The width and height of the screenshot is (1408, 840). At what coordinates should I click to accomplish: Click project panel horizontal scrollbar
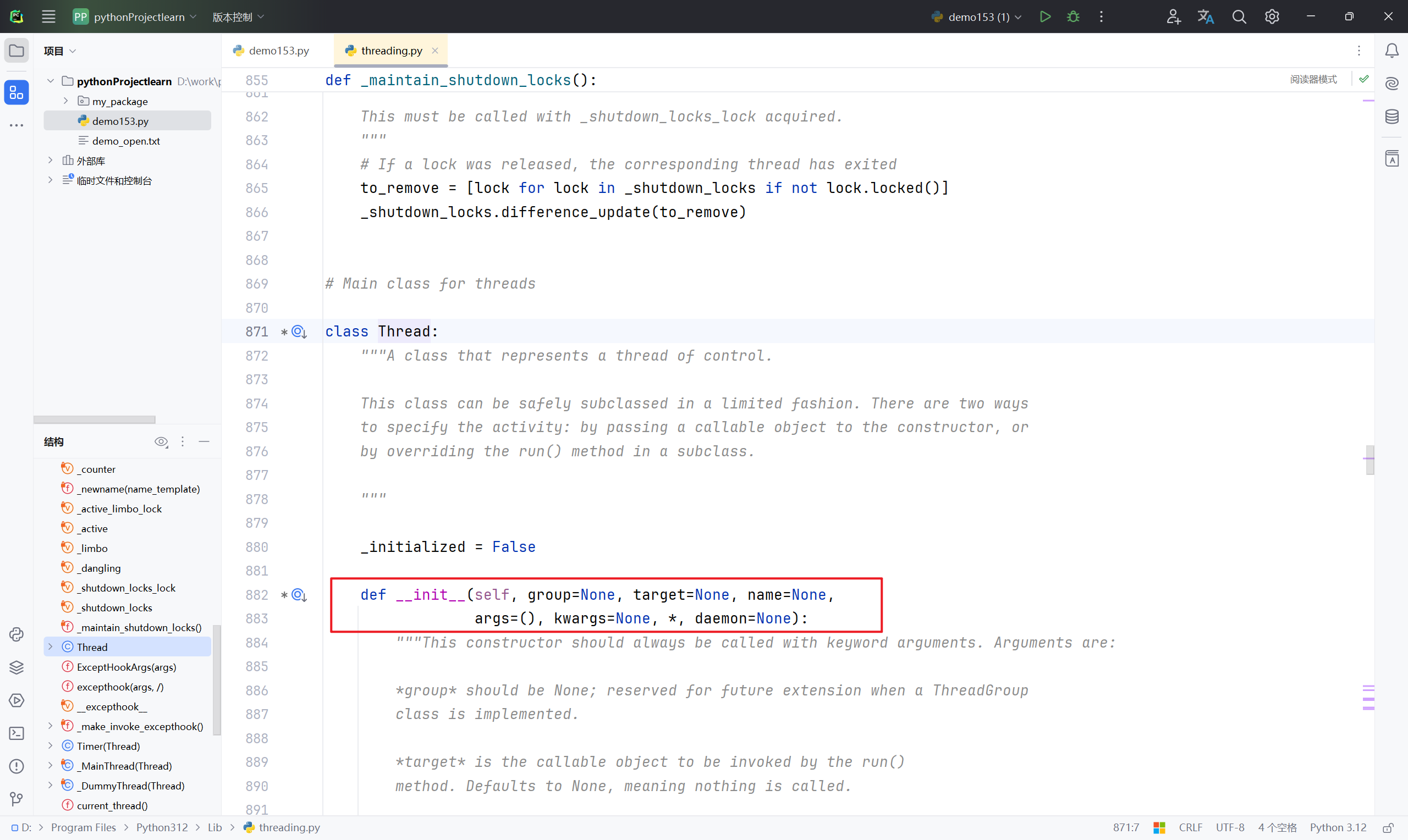(95, 419)
